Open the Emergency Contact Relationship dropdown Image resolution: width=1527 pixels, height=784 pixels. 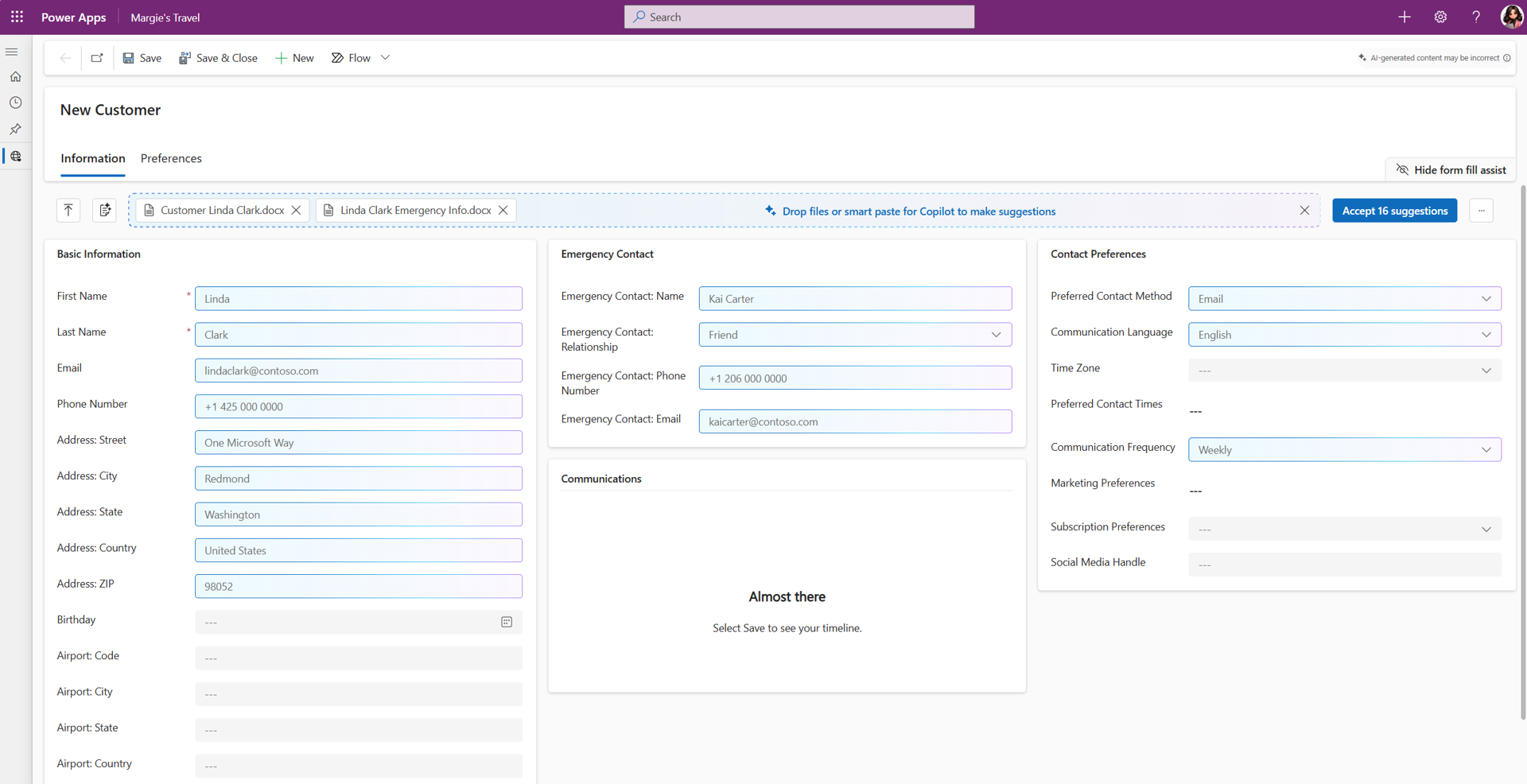click(996, 334)
